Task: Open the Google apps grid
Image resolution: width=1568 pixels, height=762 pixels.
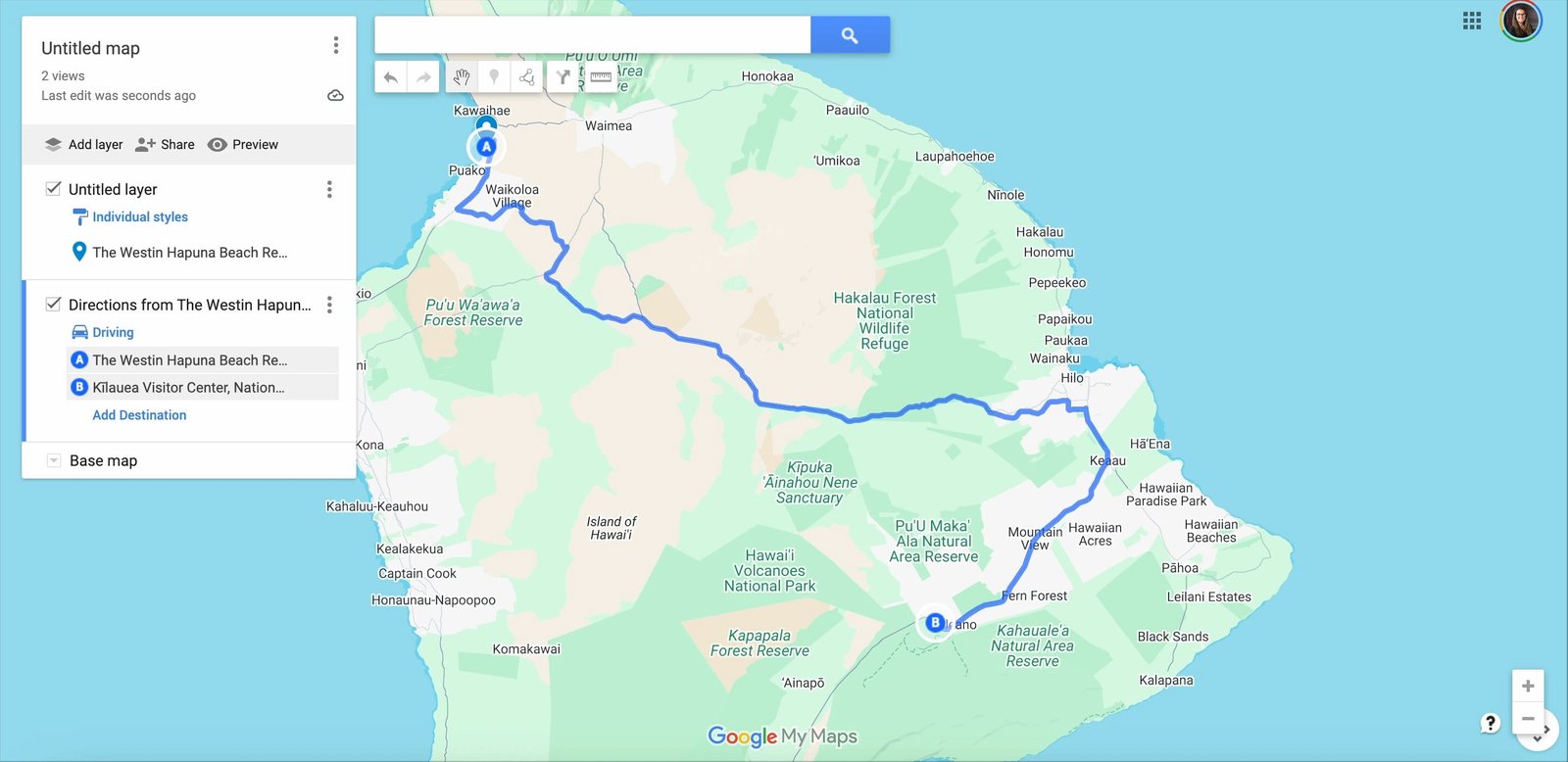Action: (x=1472, y=21)
